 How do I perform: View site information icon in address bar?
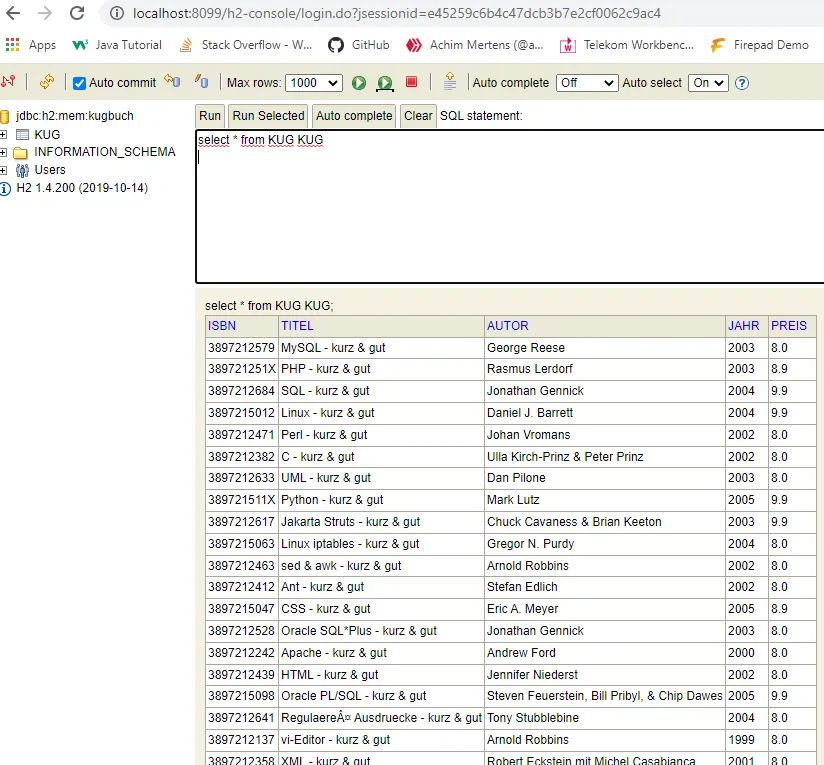pos(117,13)
